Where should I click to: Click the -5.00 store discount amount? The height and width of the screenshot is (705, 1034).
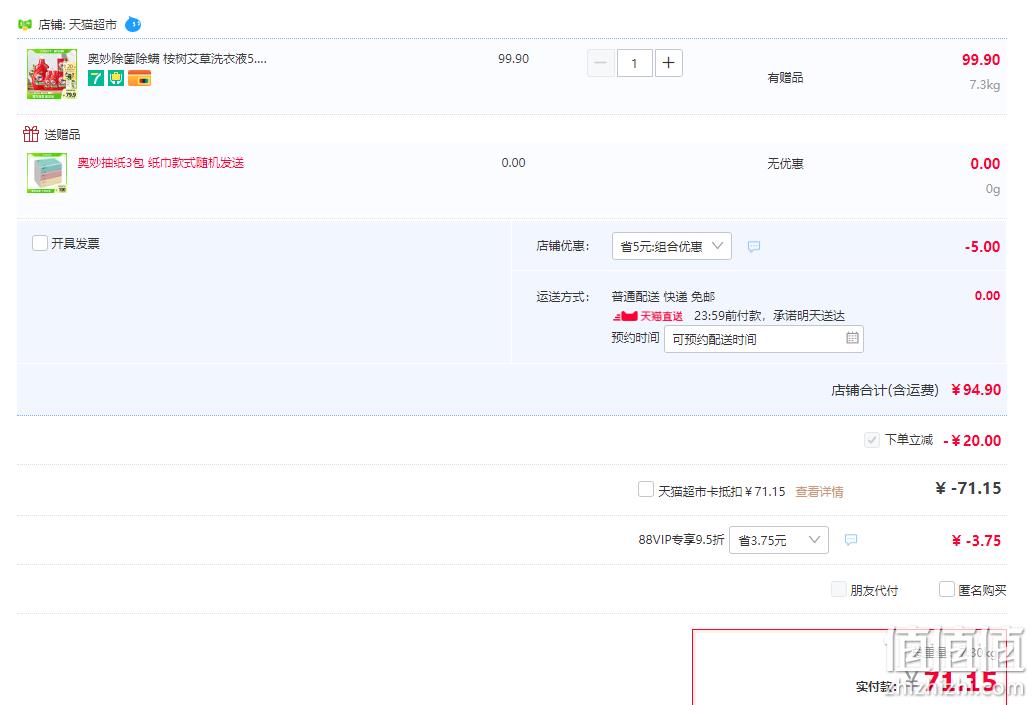(x=983, y=247)
